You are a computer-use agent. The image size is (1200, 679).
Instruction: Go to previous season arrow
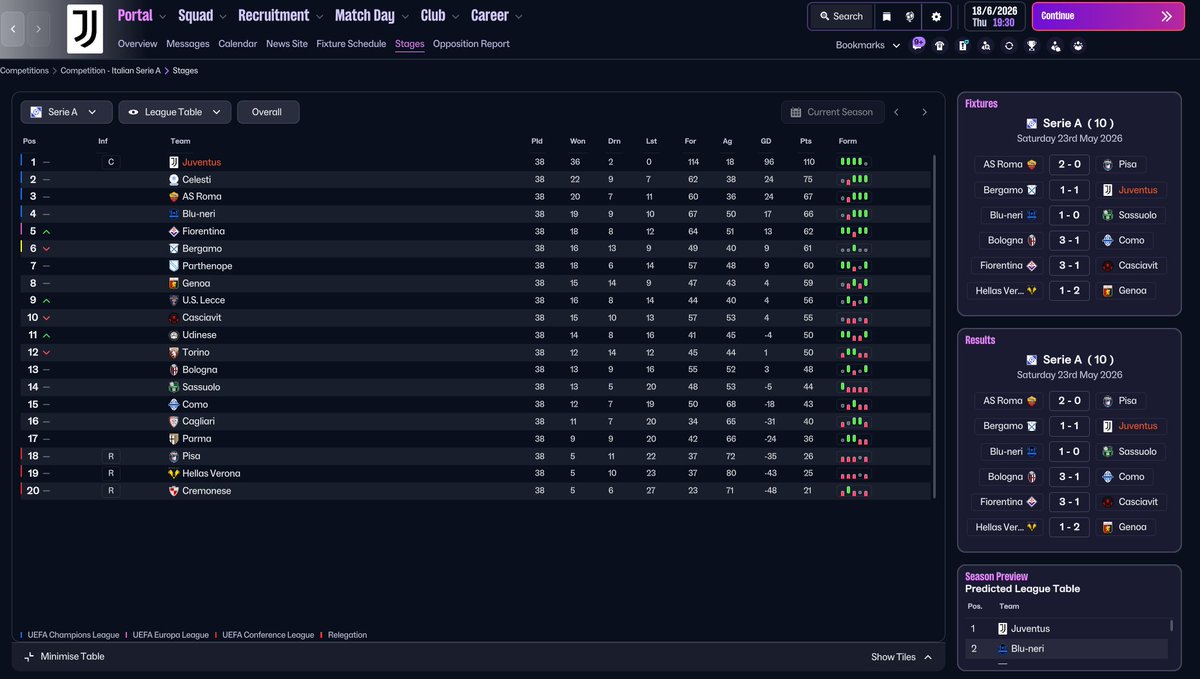[896, 112]
